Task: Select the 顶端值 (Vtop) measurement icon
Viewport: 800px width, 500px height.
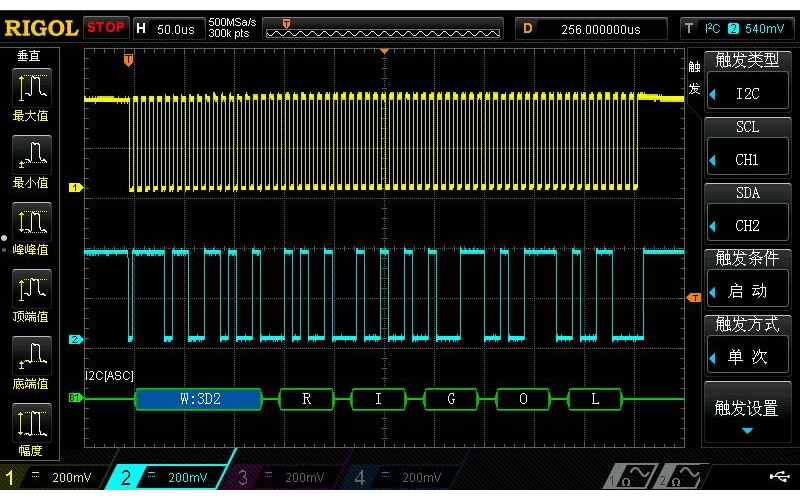Action: click(x=31, y=289)
